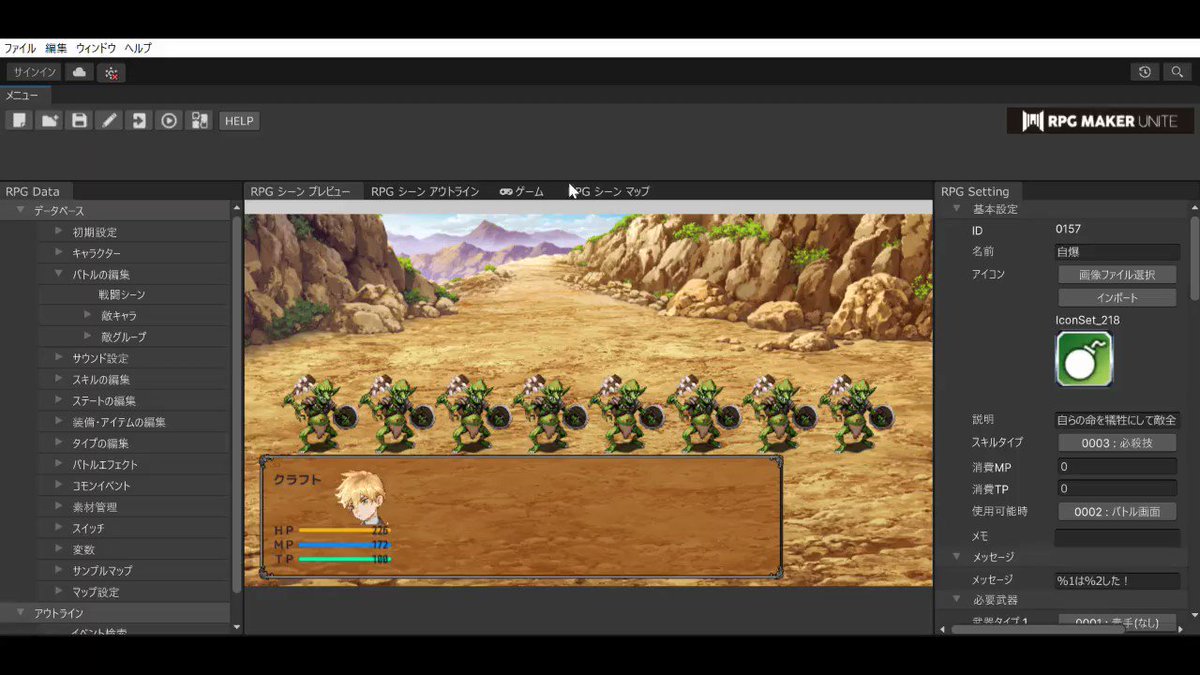Screen dimensions: 1200x675
Task: Click the cloud services icon
Action: (x=79, y=72)
